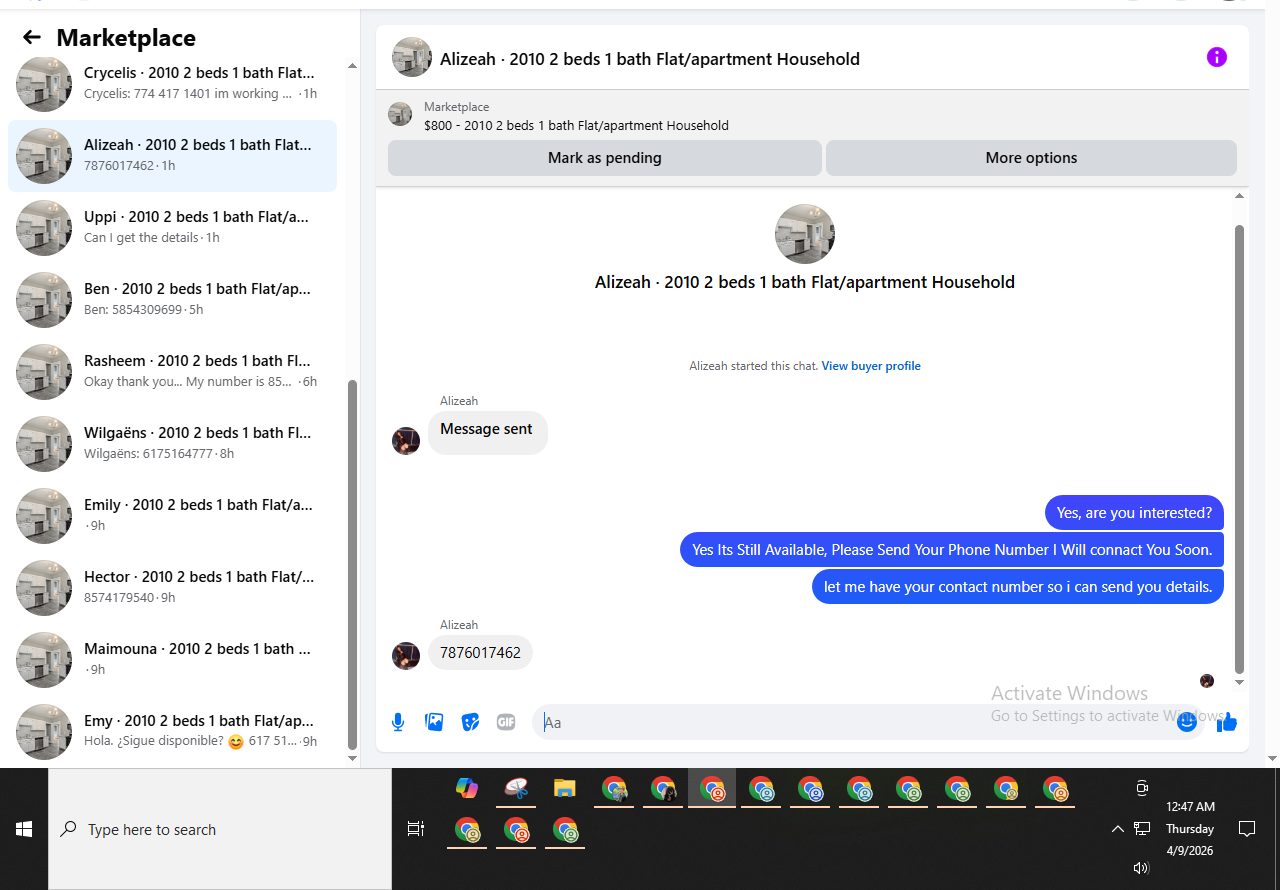This screenshot has width=1280, height=890.
Task: Click the Meet Now camera tray icon
Action: [1142, 788]
